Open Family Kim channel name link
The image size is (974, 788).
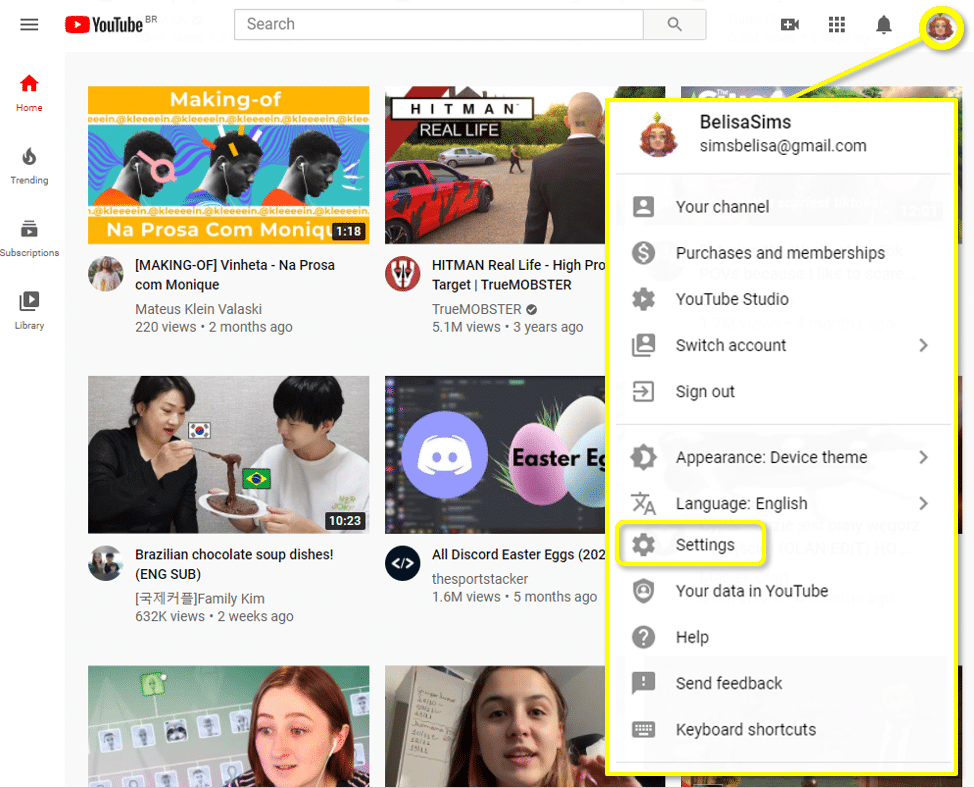point(199,599)
